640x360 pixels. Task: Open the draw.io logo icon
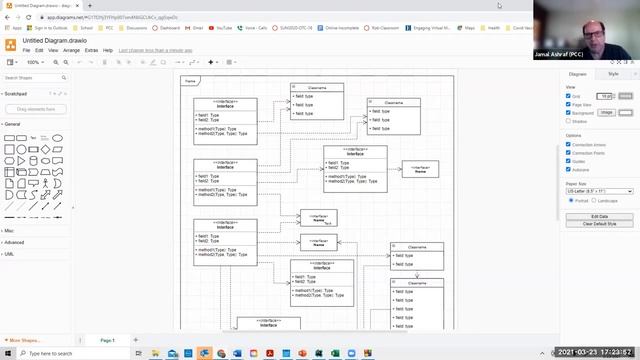pos(11,44)
